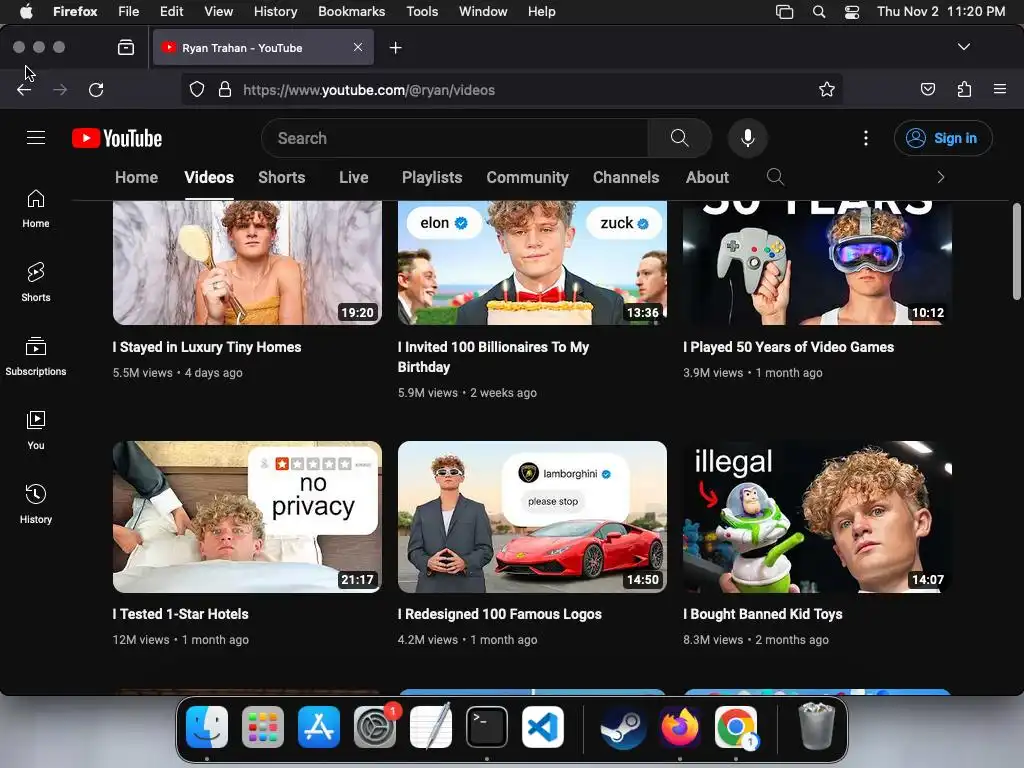Open App Store from the Dock

click(319, 727)
